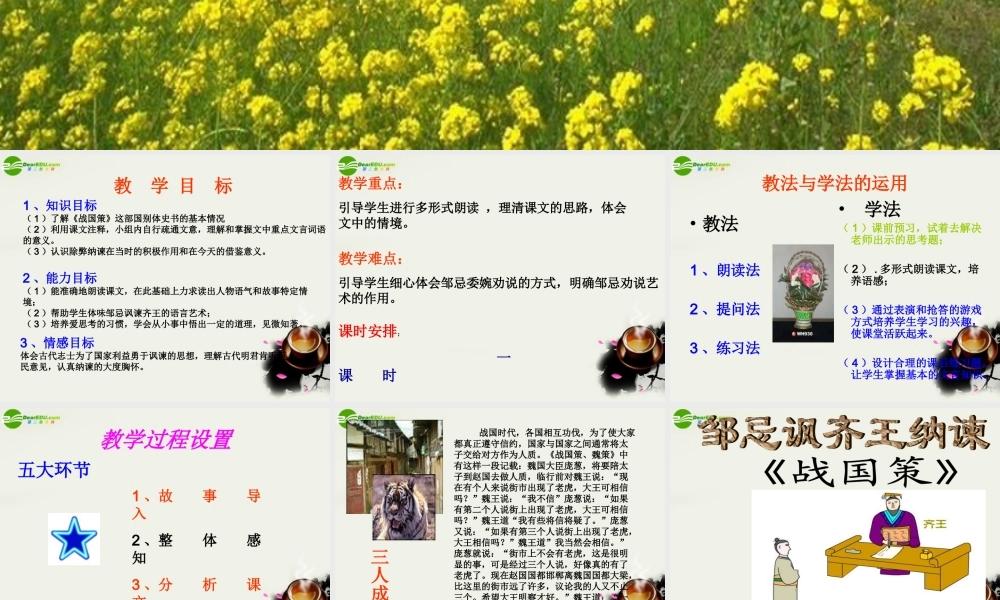
Task: Select the red item 3、分析课文
Action: point(196,589)
